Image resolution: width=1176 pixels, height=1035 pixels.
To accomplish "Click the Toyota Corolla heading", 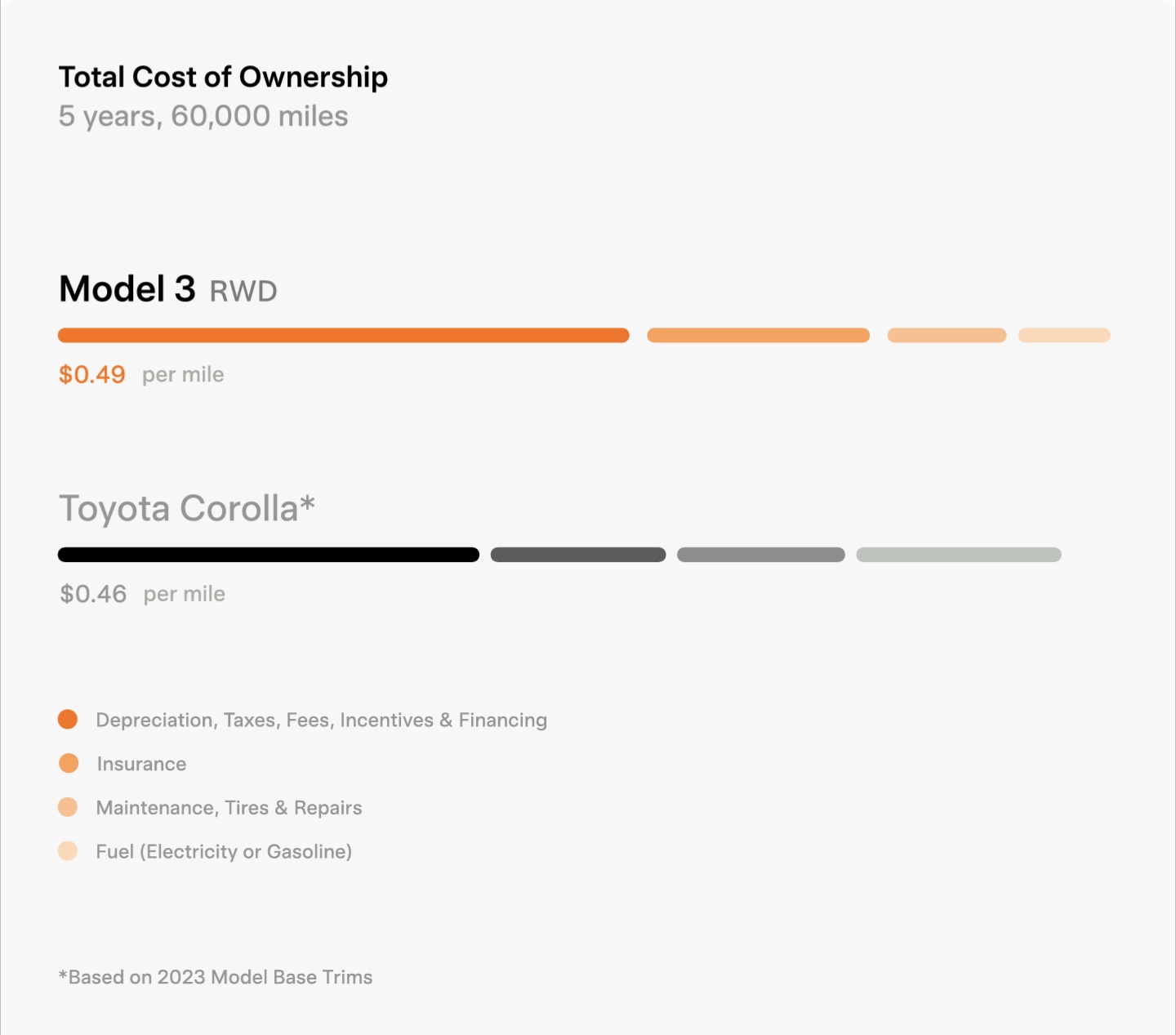I will [x=186, y=508].
